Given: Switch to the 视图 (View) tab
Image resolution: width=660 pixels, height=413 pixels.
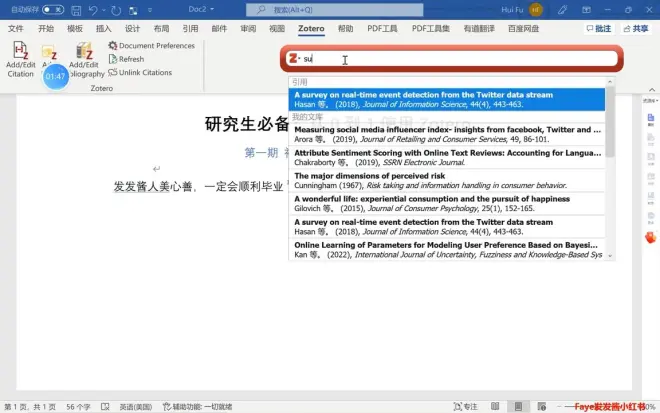Looking at the screenshot, I should 277,29.
